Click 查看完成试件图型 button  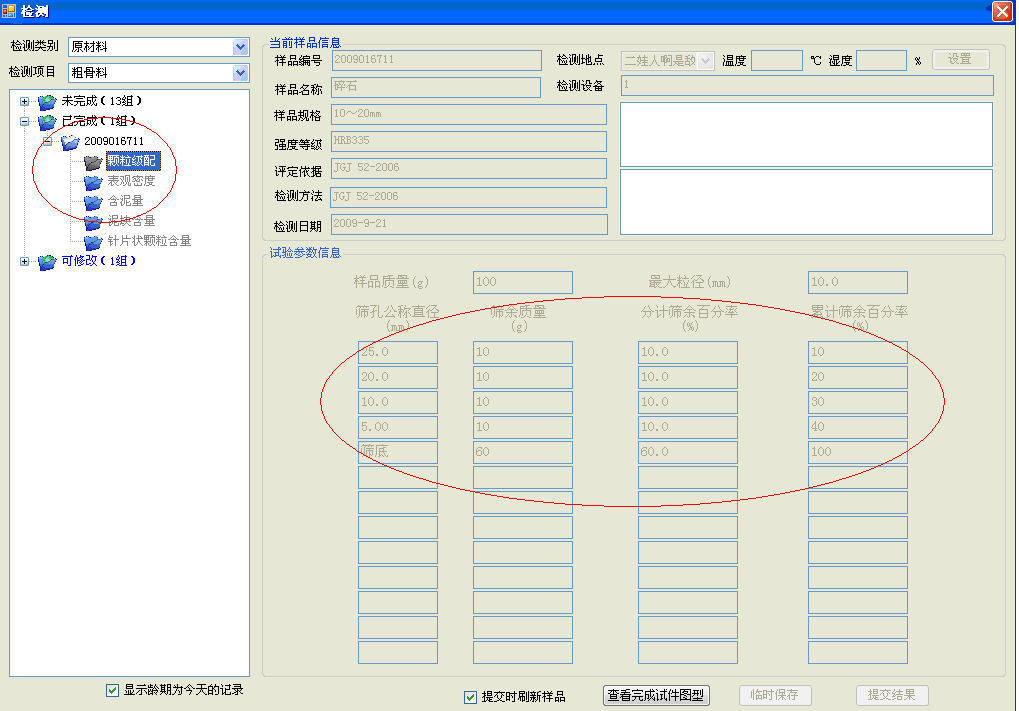[656, 696]
